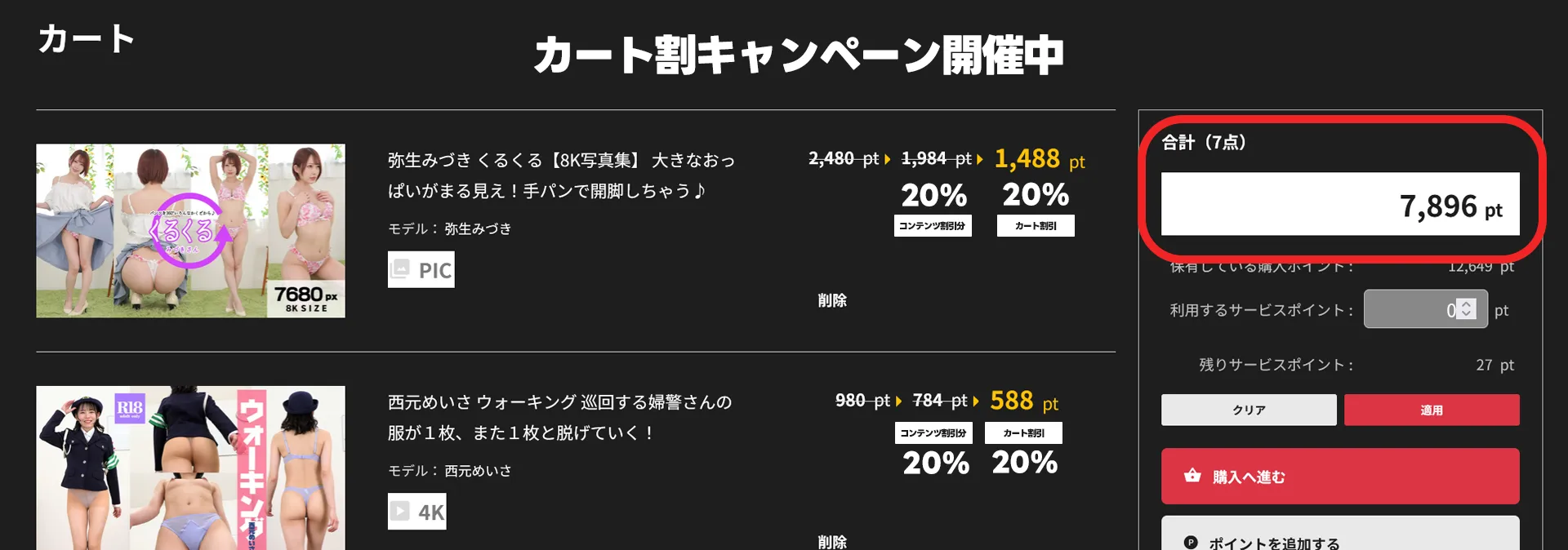Screen dimensions: 1568x550
Task: Increase service points with the up stepper arrow
Action: coord(1467,305)
